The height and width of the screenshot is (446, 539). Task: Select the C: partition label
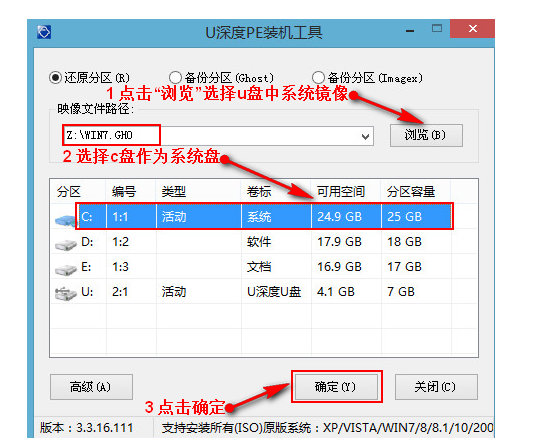86,217
